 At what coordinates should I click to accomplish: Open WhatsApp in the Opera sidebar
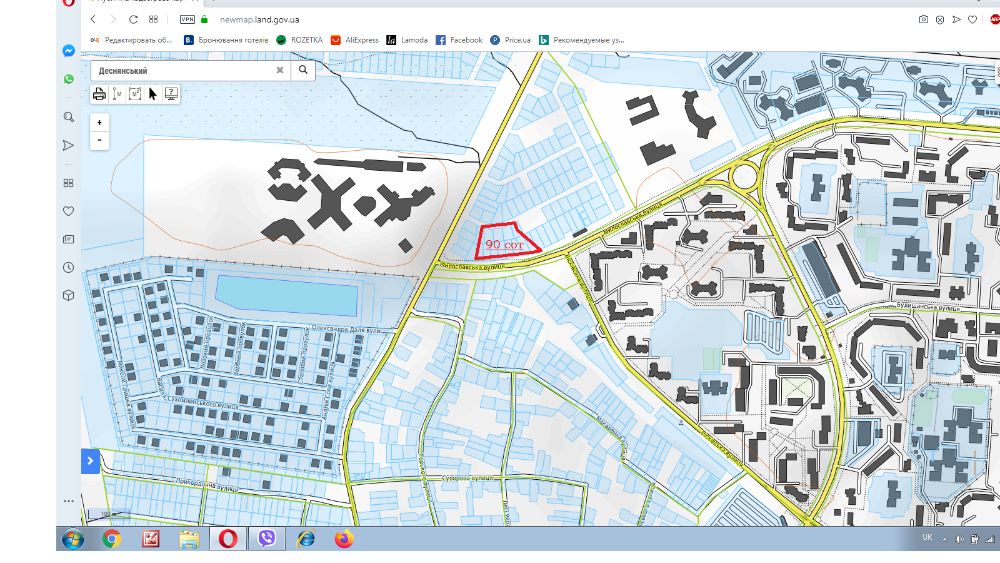[x=69, y=79]
